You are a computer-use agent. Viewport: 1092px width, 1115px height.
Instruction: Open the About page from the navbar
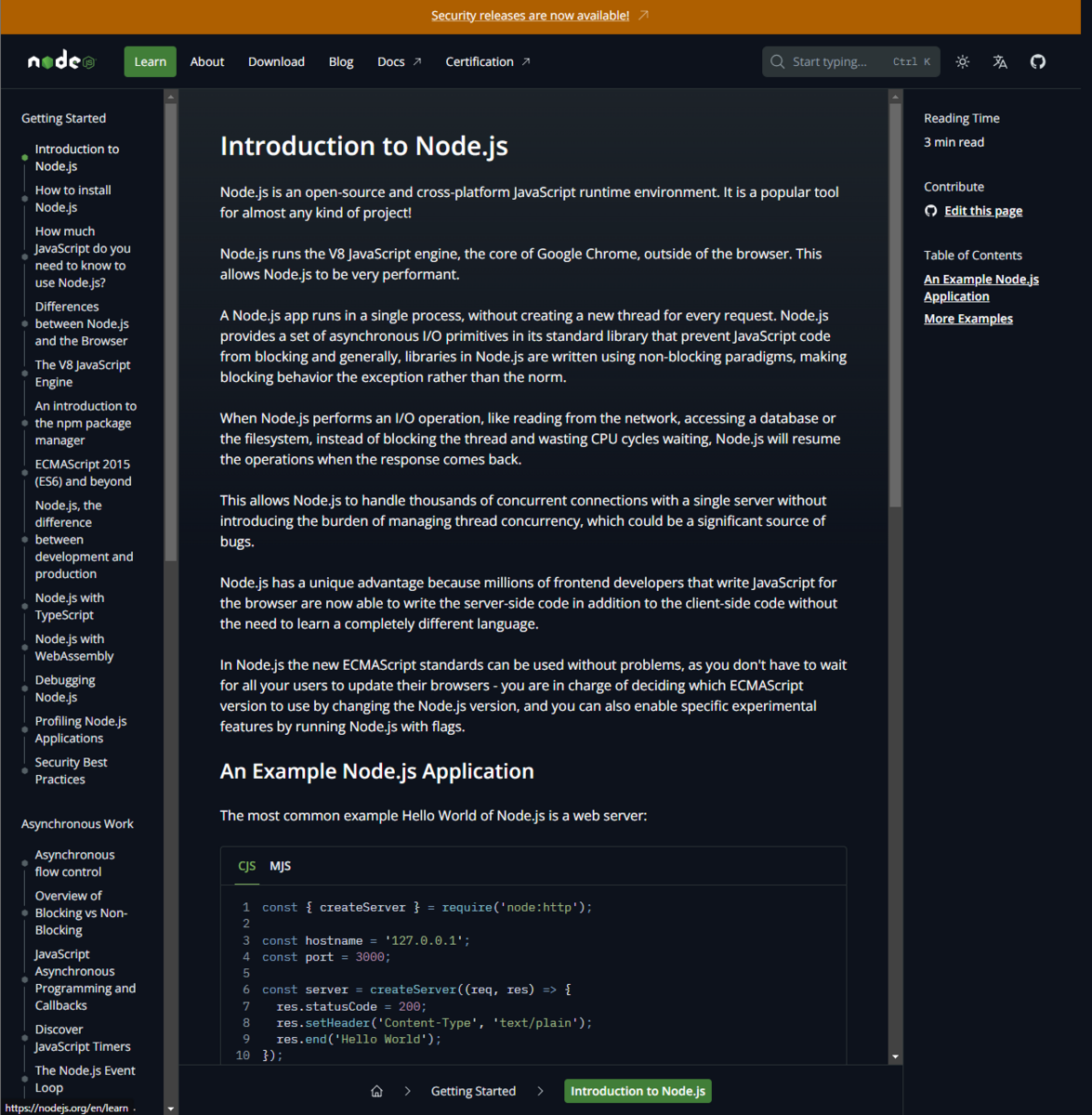(206, 61)
